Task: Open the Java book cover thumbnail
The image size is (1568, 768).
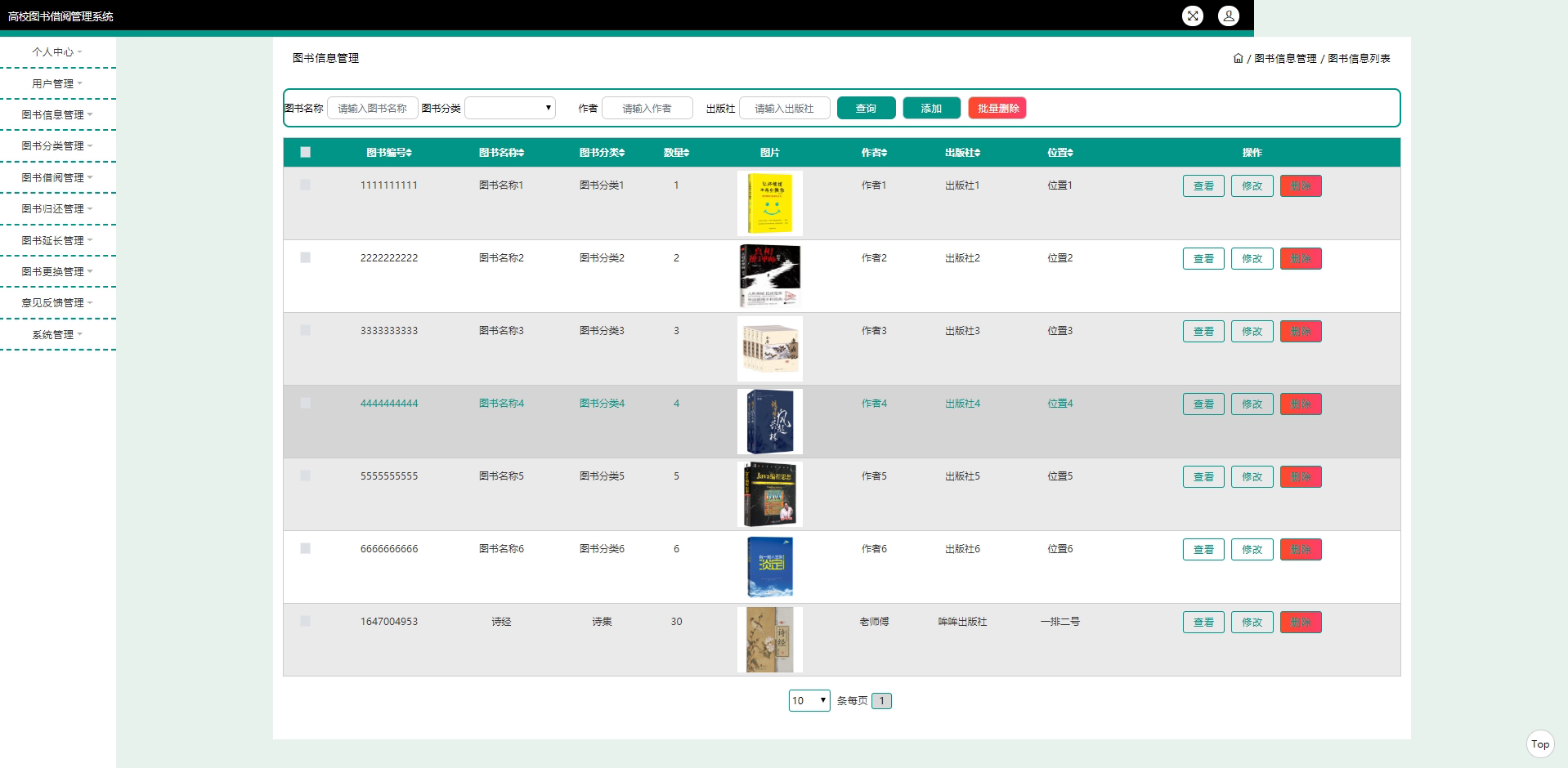Action: click(x=770, y=494)
